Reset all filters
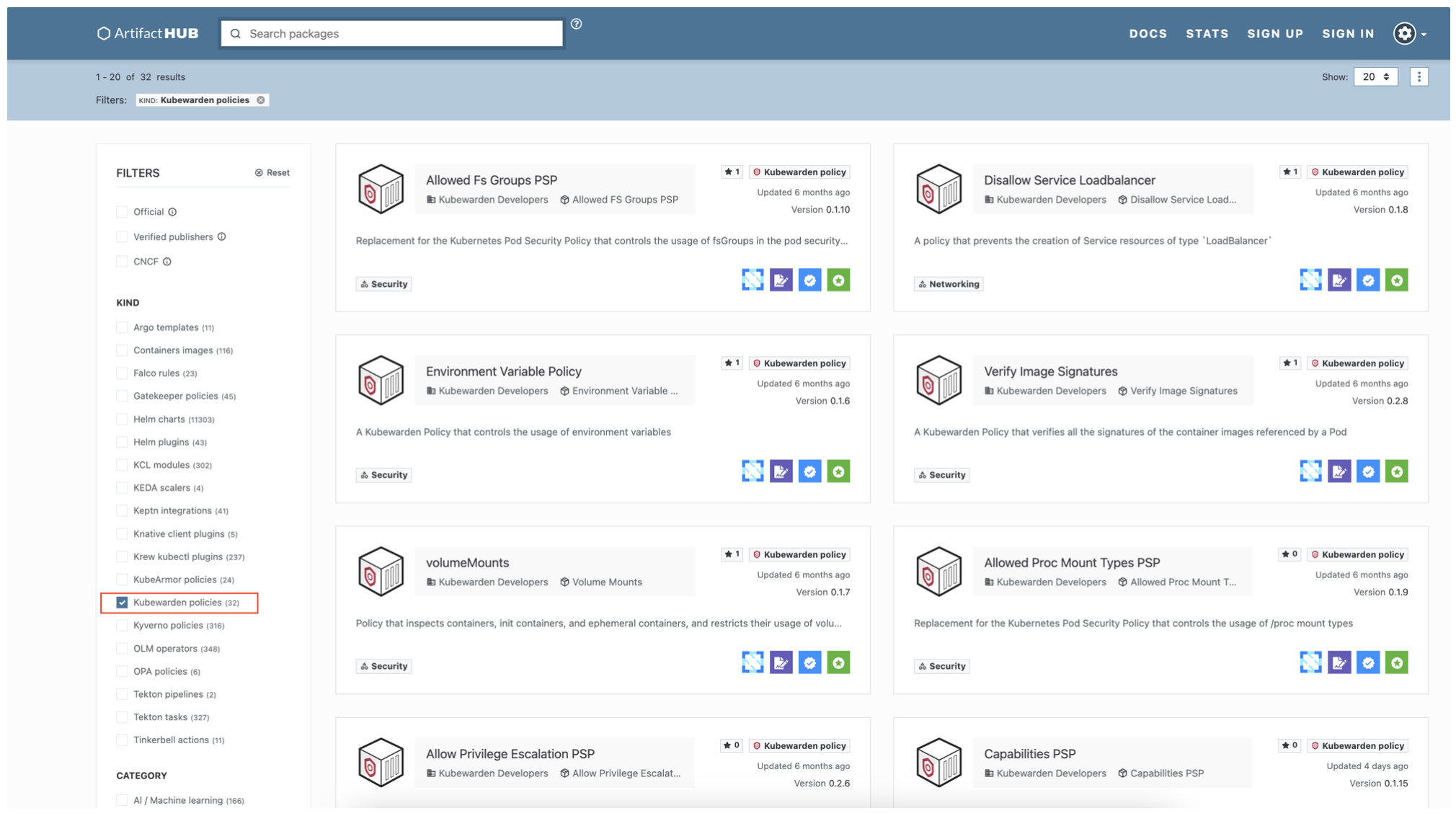The width and height of the screenshot is (1456, 816). (272, 173)
